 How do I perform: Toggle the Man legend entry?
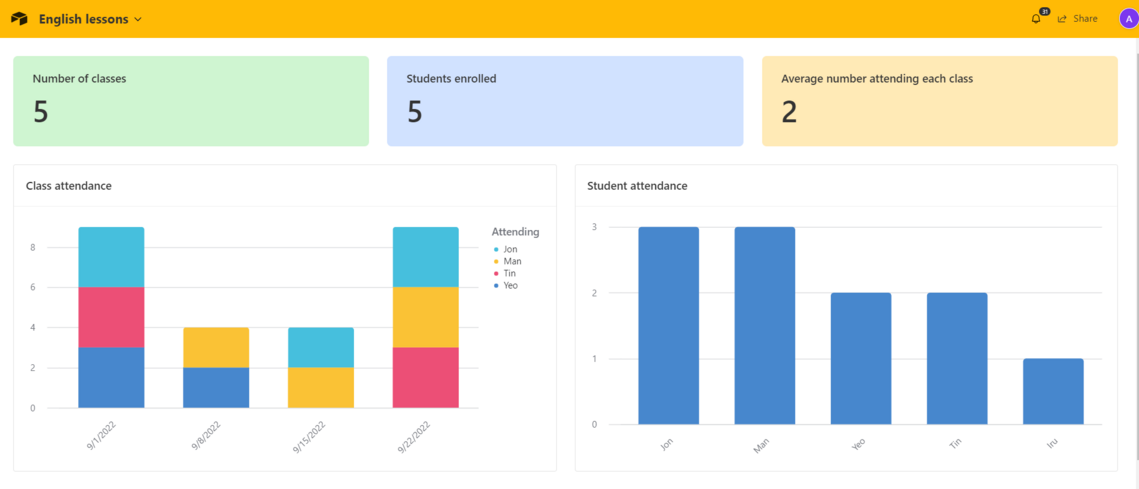tap(506, 262)
